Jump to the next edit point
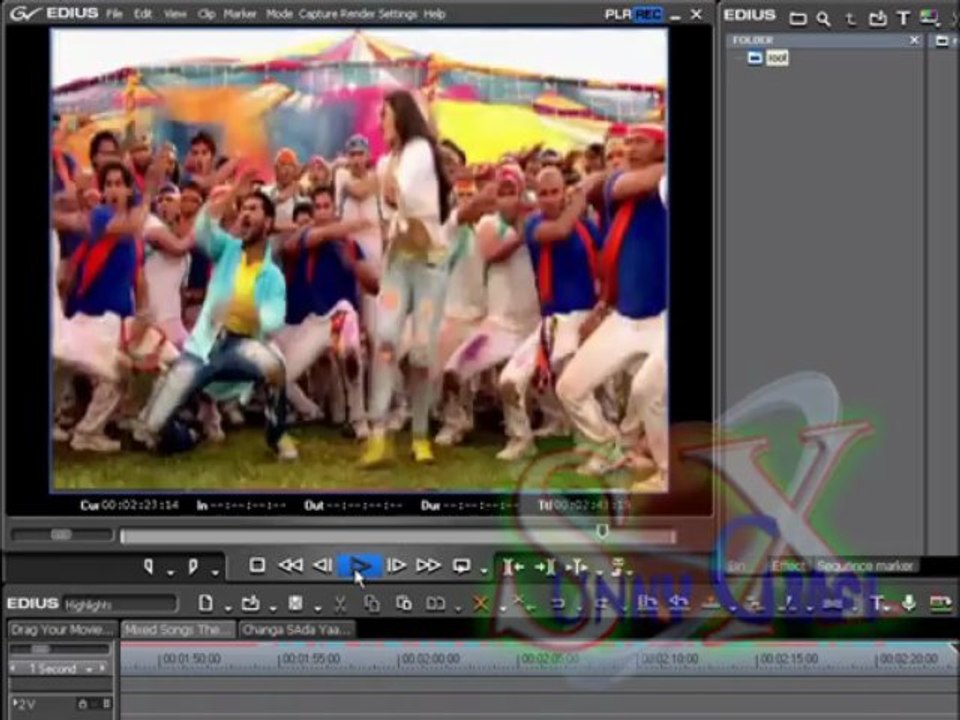 pyautogui.click(x=544, y=567)
